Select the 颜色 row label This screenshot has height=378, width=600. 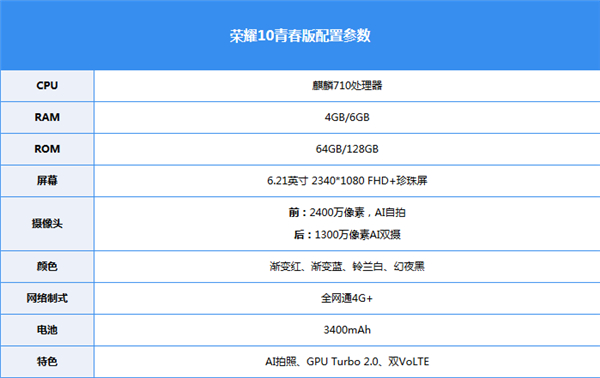click(x=47, y=266)
